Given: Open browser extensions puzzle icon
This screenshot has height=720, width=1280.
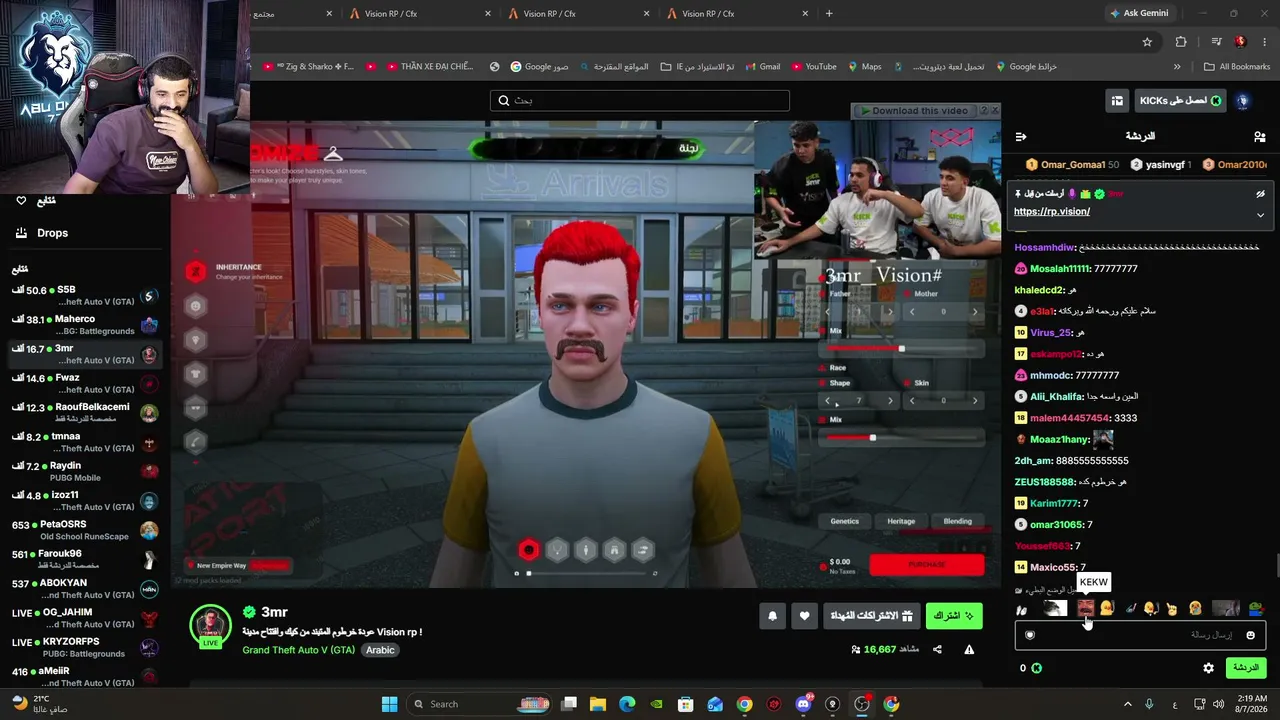Looking at the screenshot, I should [x=1181, y=42].
